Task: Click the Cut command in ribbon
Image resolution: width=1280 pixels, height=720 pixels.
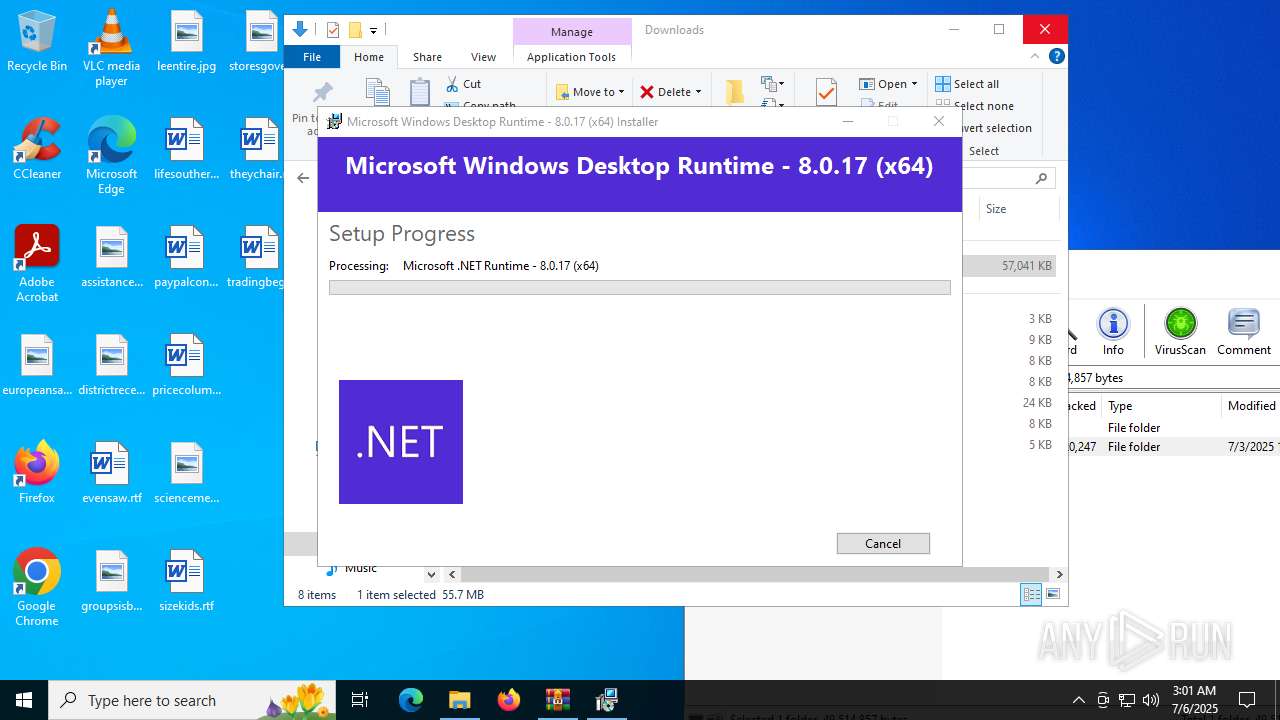Action: [x=463, y=84]
